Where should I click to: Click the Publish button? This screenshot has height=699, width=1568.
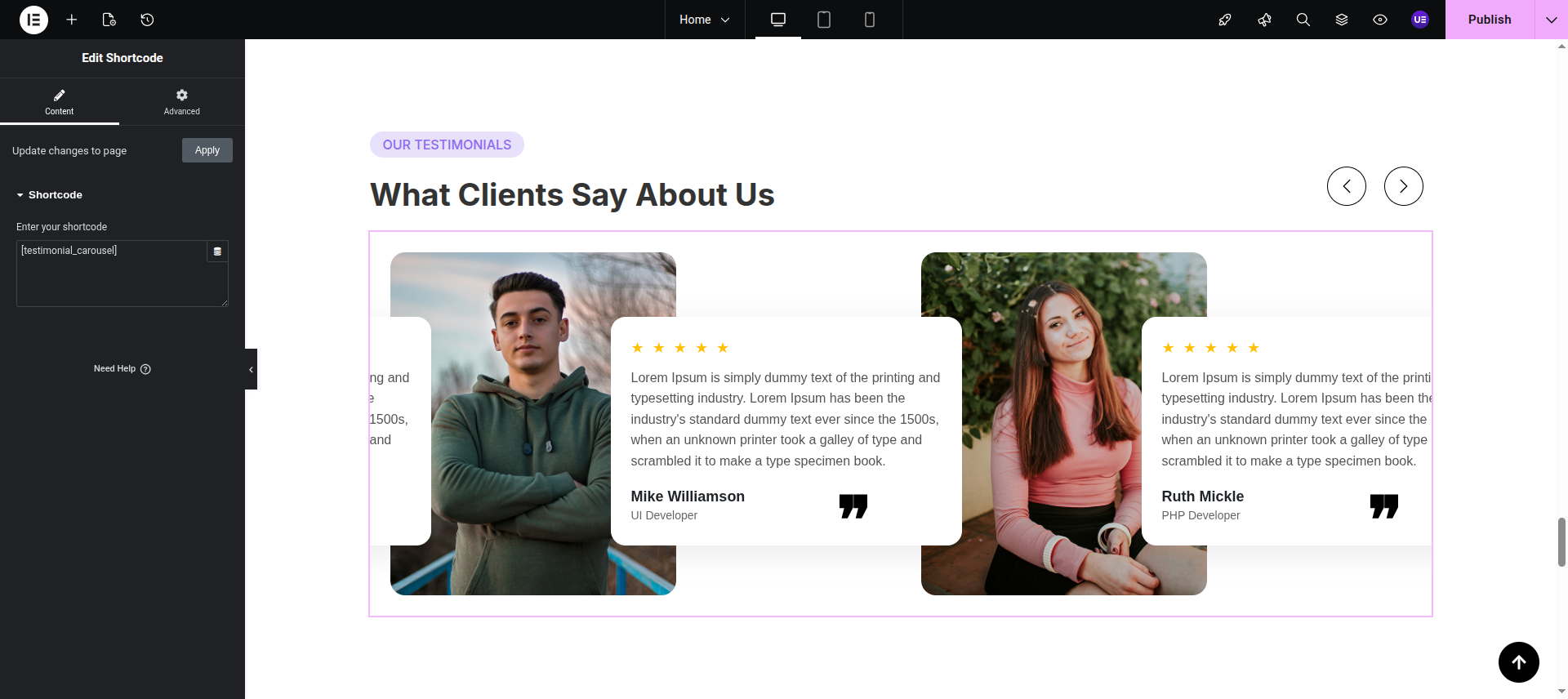point(1489,20)
